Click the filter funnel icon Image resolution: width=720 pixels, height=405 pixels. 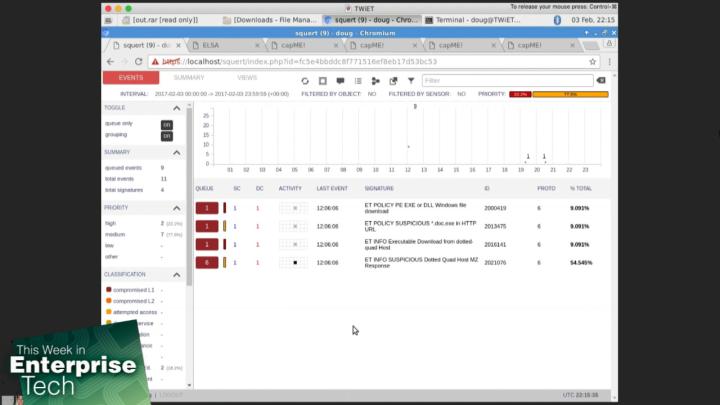[410, 81]
